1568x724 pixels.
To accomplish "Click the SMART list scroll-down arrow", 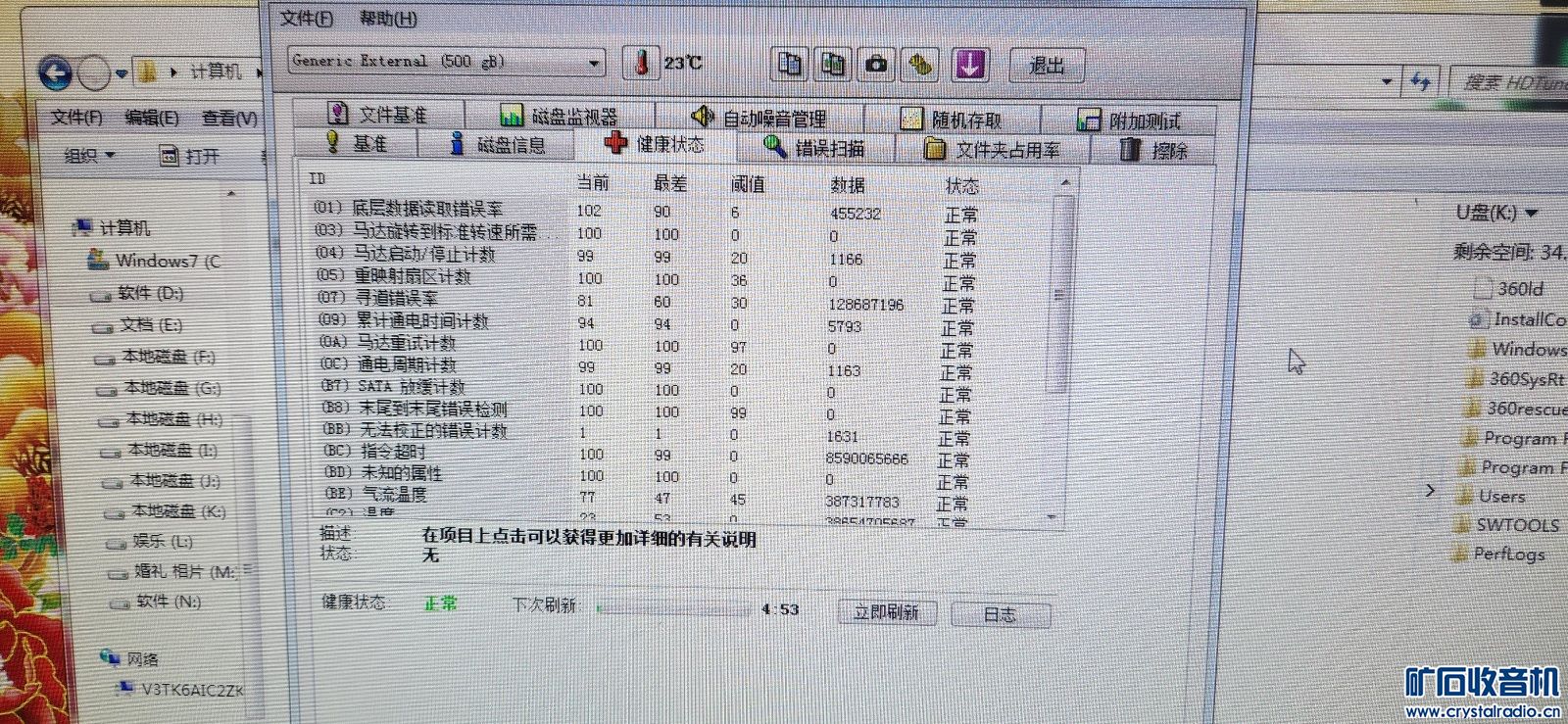I will tap(1052, 517).
